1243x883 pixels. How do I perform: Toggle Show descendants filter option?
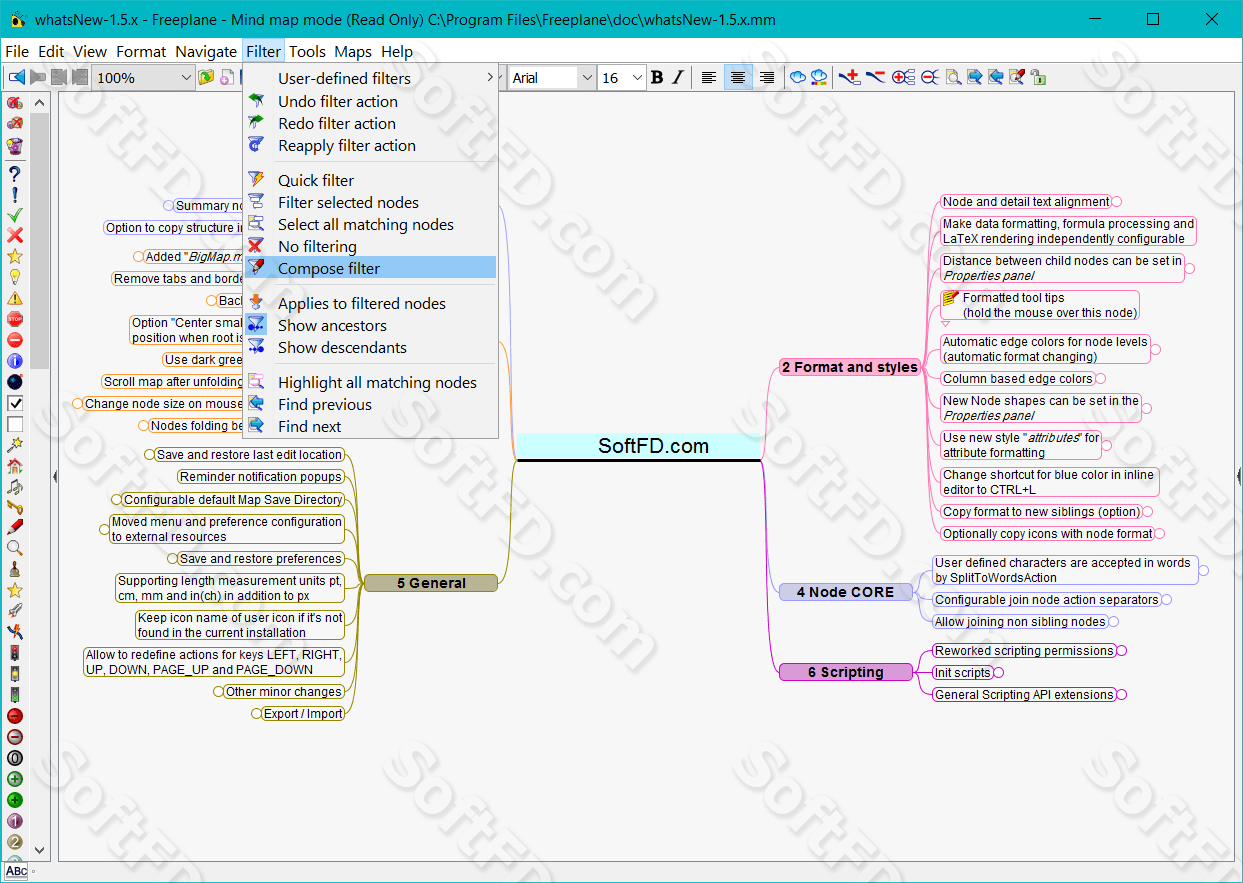(370, 347)
